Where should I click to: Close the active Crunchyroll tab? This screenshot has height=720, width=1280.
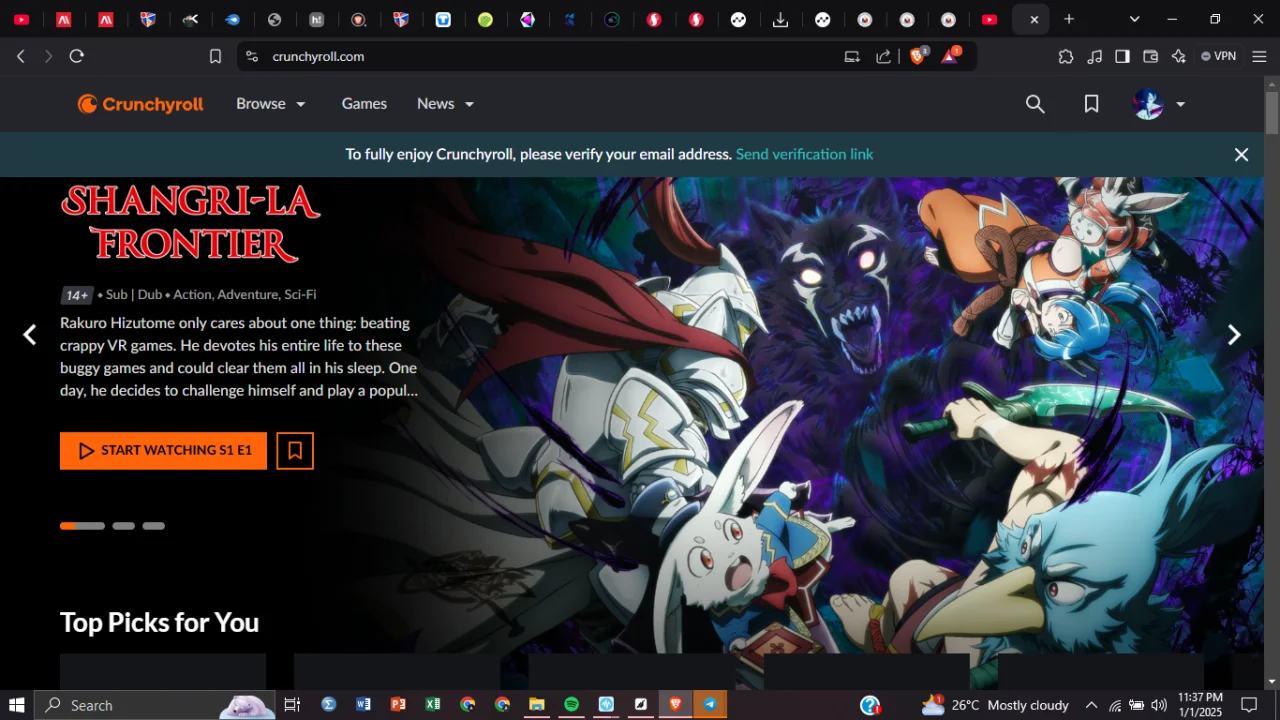coord(1034,19)
